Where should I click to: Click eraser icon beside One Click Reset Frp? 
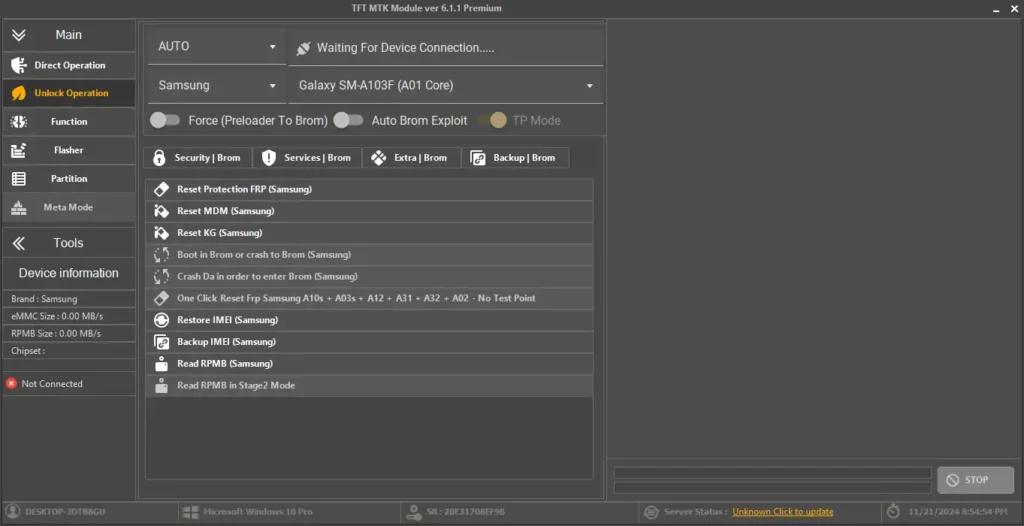click(161, 298)
